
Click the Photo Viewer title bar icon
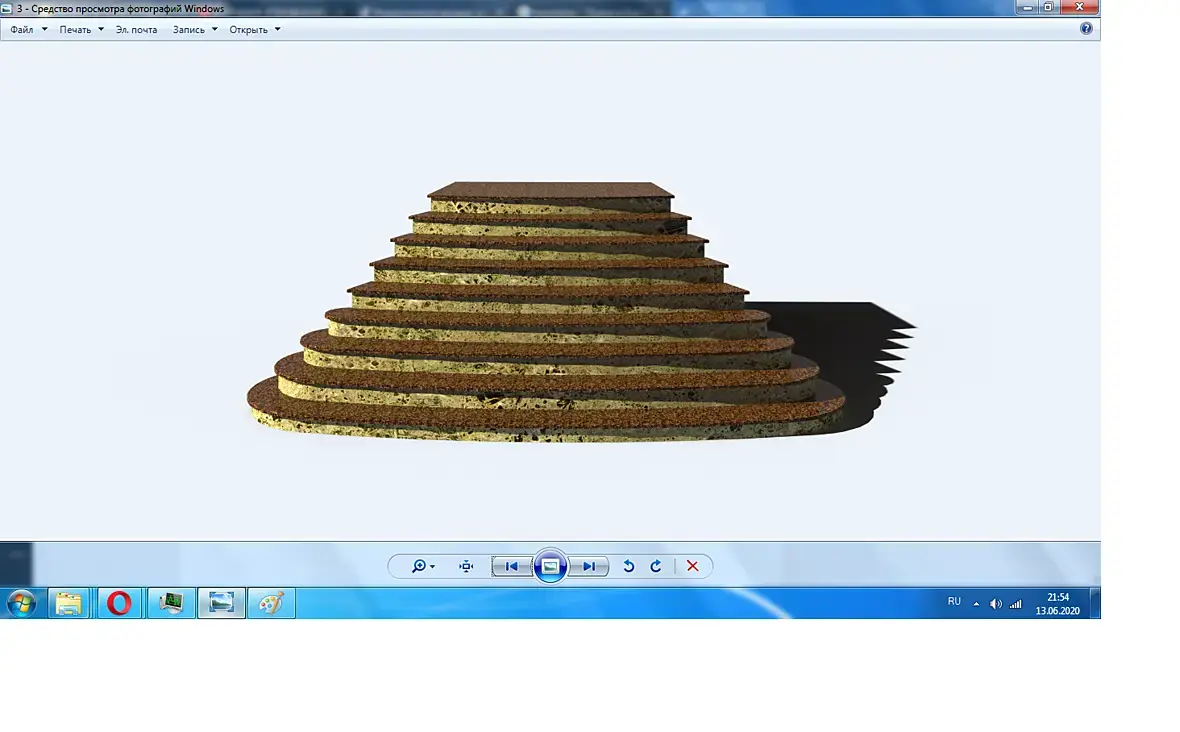(7, 8)
